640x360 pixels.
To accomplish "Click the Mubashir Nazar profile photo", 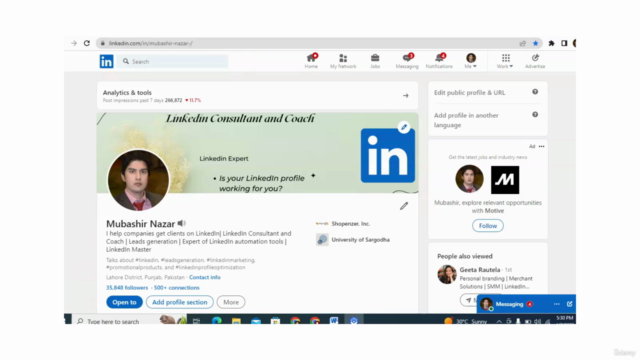I will 138,180.
